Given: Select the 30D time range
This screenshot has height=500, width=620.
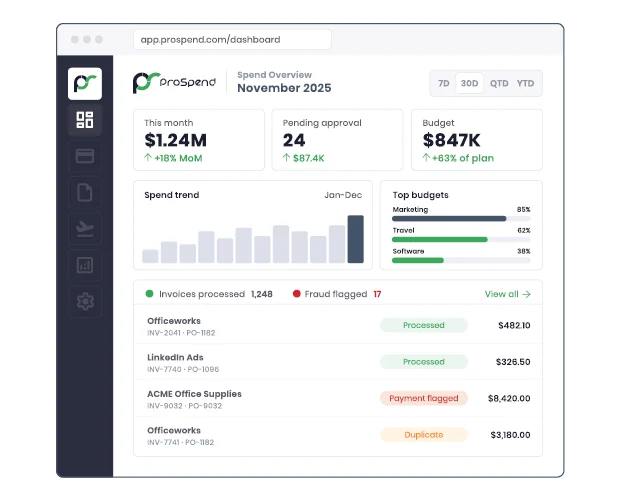Looking at the screenshot, I should (x=469, y=83).
